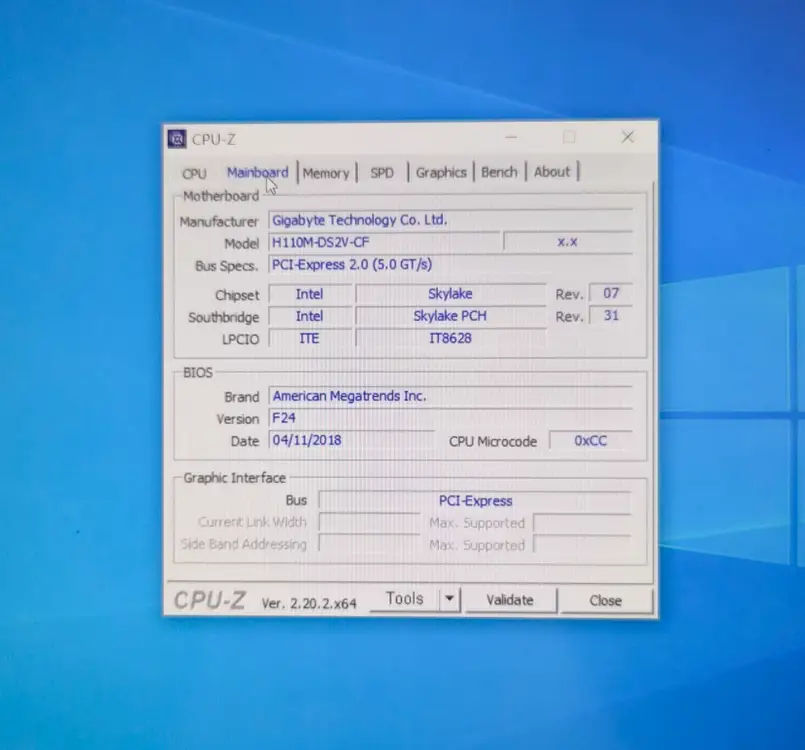Viewport: 805px width, 750px height.
Task: Switch to the CPU tab
Action: 194,174
